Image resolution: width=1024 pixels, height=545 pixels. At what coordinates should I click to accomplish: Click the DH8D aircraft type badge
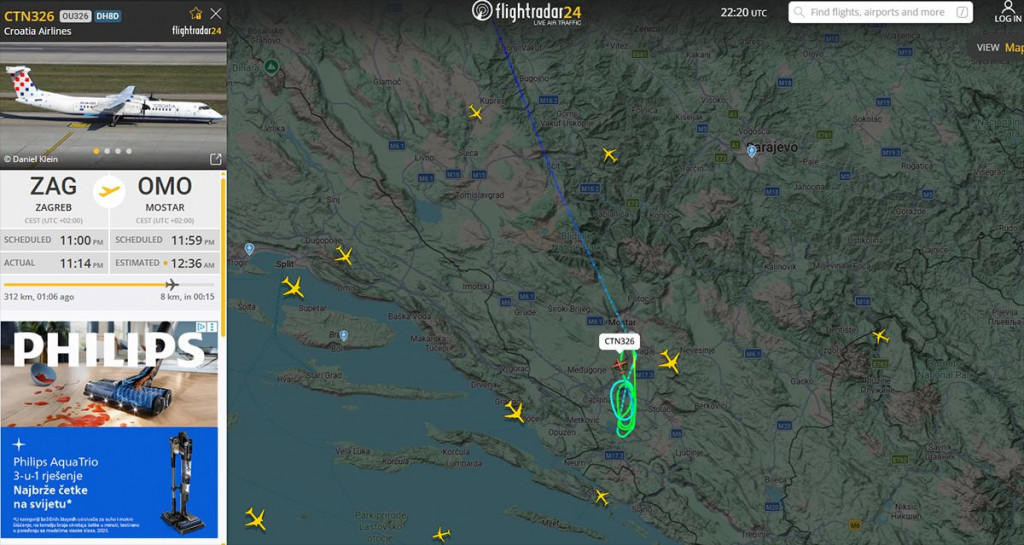pos(107,16)
